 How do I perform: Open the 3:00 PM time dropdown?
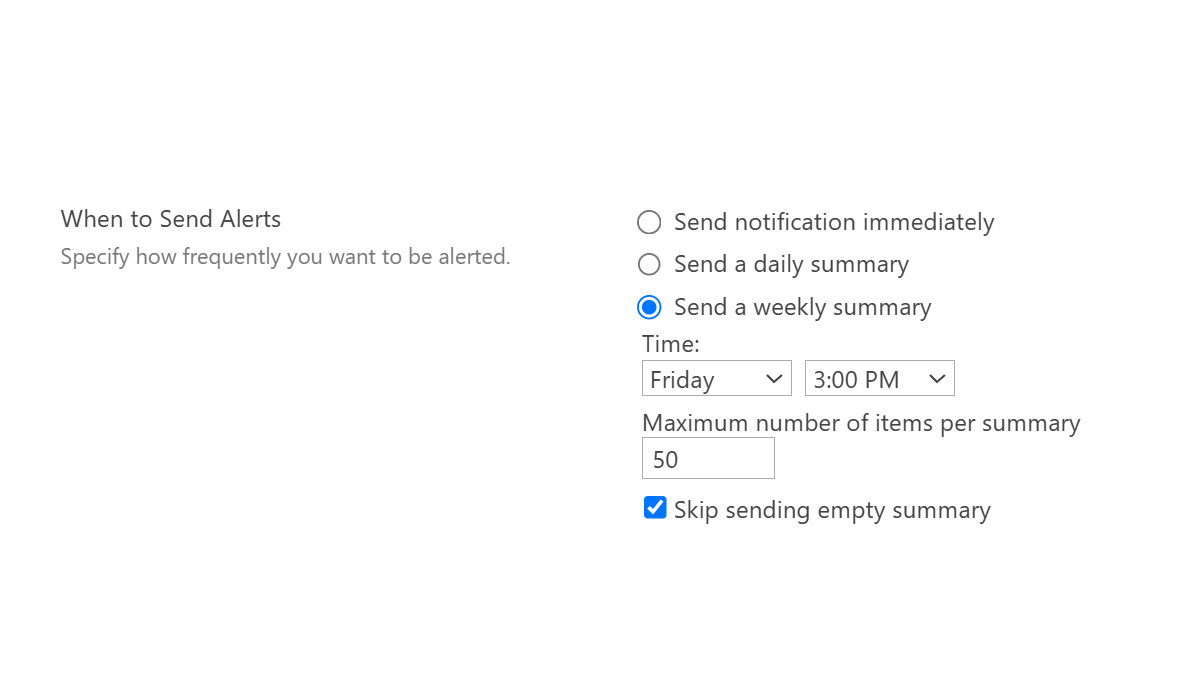(879, 379)
